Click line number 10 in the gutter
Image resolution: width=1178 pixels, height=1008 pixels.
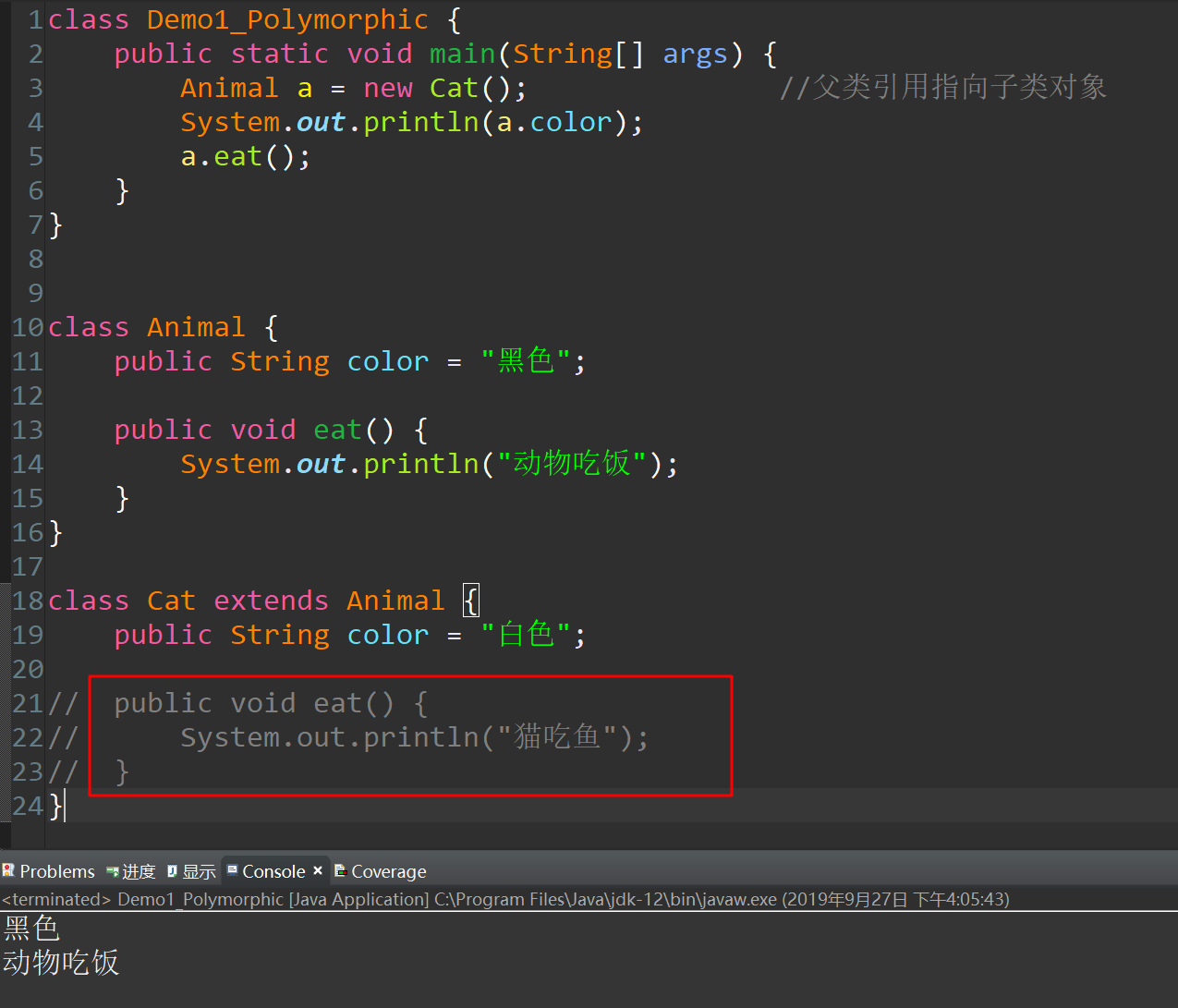28,327
